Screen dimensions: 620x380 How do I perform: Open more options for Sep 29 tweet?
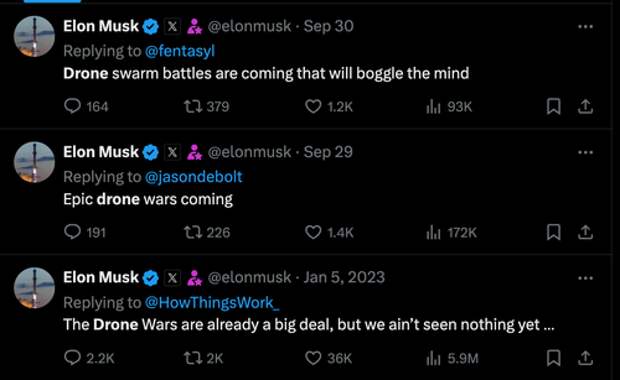pos(585,152)
